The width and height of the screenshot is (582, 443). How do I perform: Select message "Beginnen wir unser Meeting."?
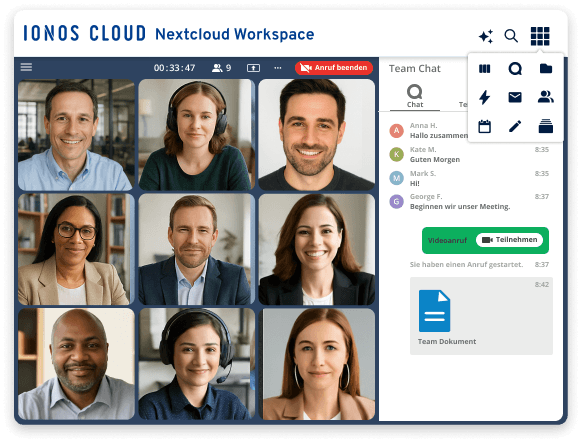[460, 206]
